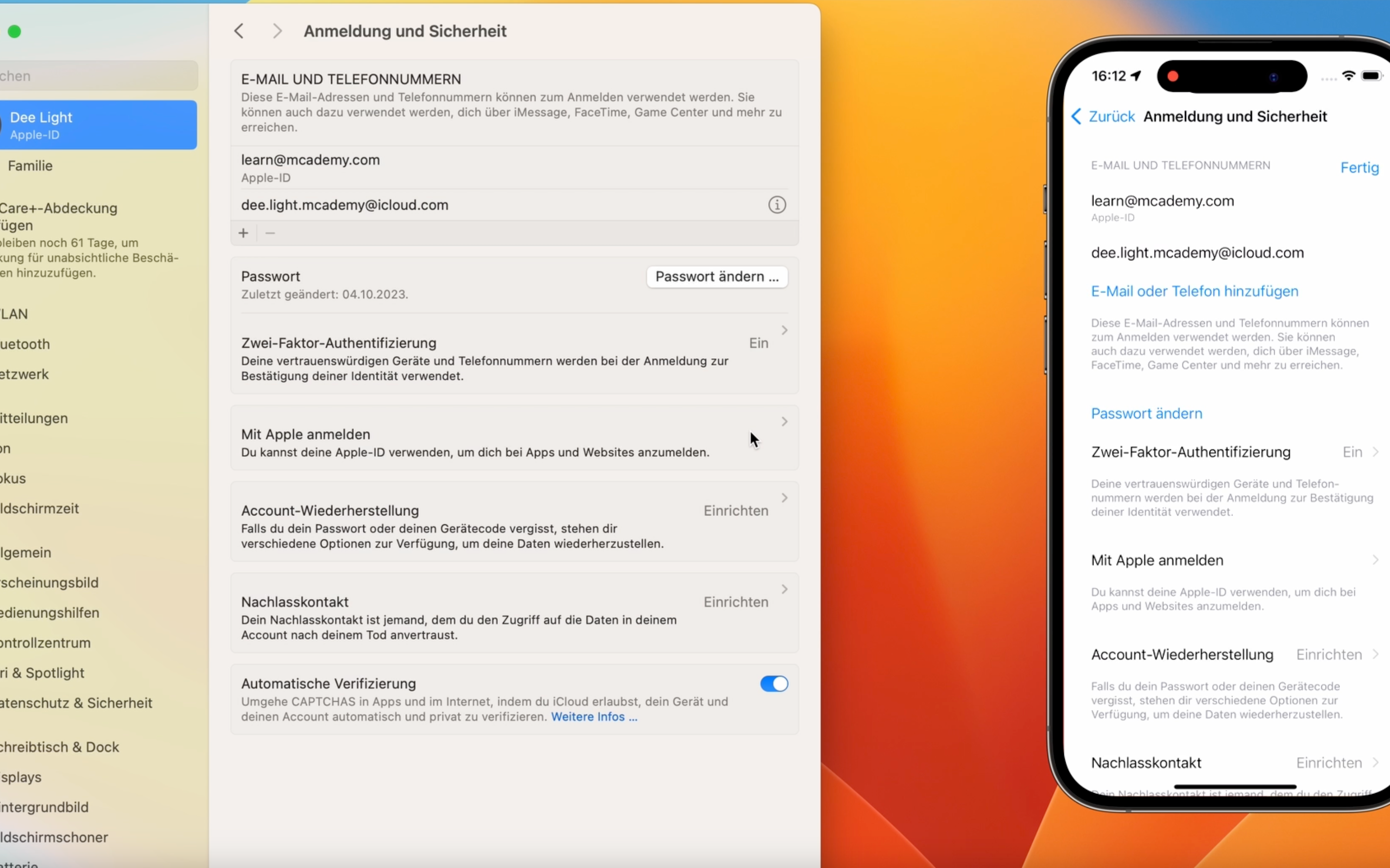Navigate forward with the forward arrow
The width and height of the screenshot is (1390, 868).
pos(278,31)
